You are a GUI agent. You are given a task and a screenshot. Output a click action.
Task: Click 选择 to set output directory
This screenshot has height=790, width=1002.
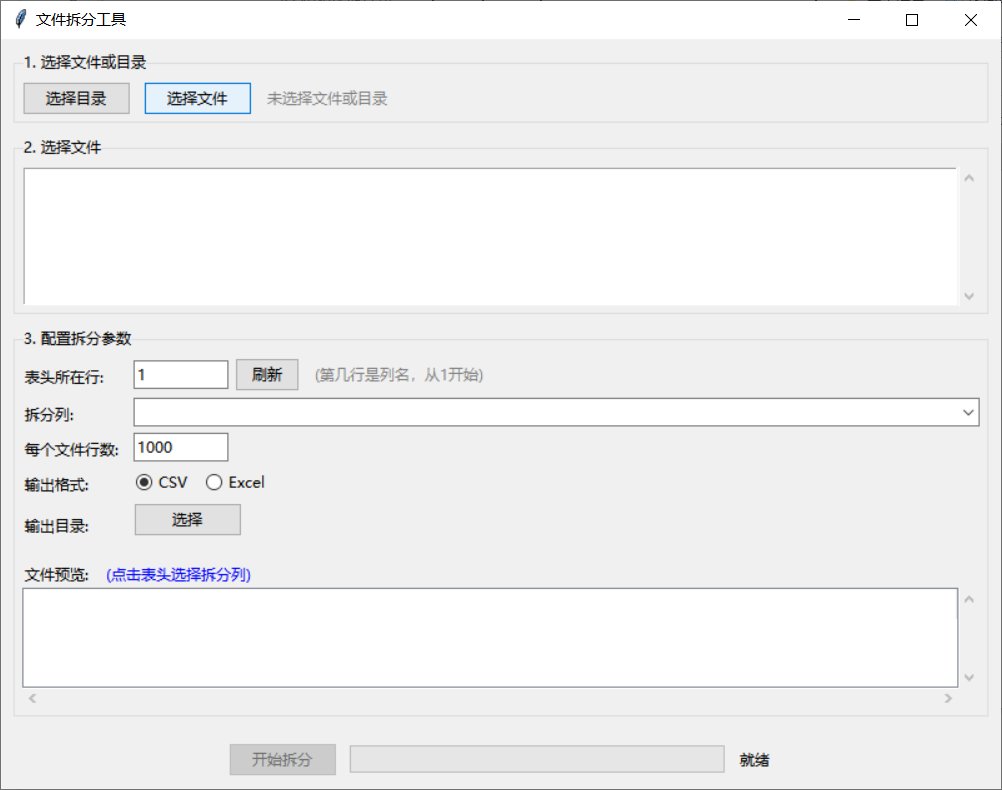coord(187,519)
